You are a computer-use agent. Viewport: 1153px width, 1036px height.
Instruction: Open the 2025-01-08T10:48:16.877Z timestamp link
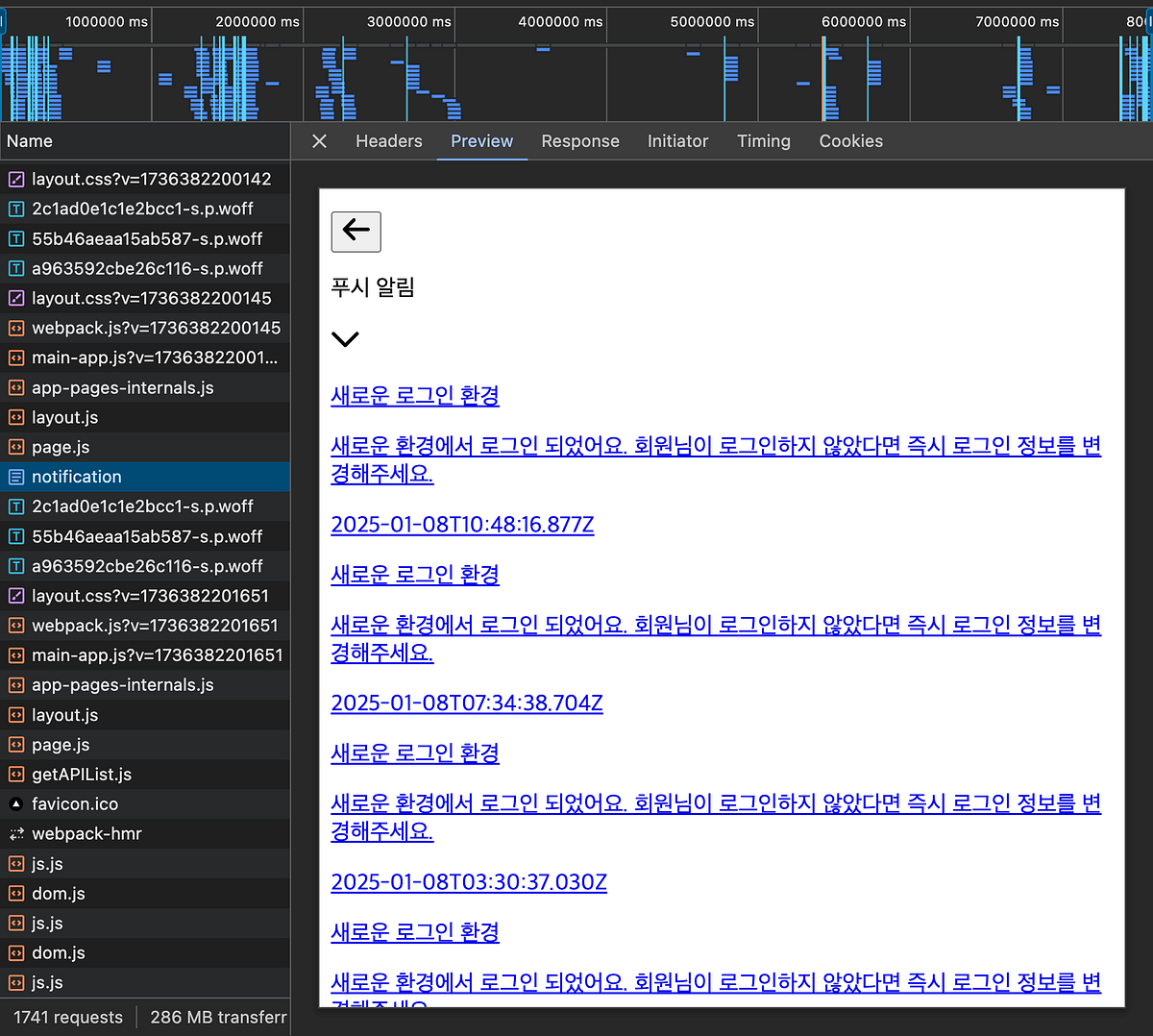[x=462, y=525]
